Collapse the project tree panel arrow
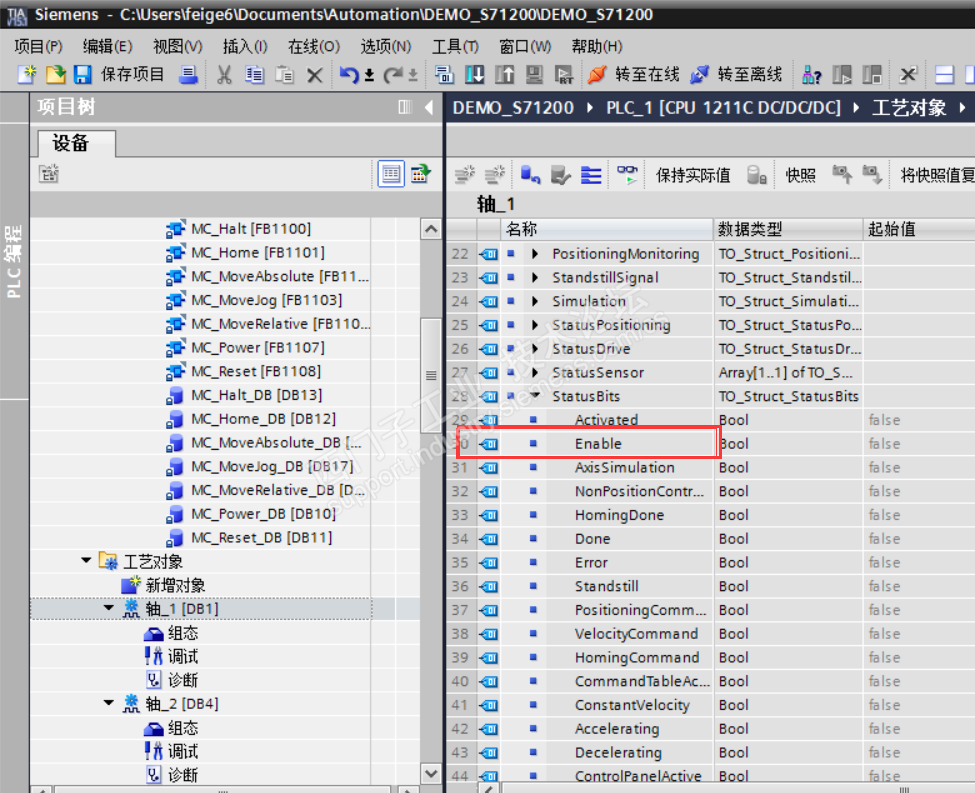 429,107
